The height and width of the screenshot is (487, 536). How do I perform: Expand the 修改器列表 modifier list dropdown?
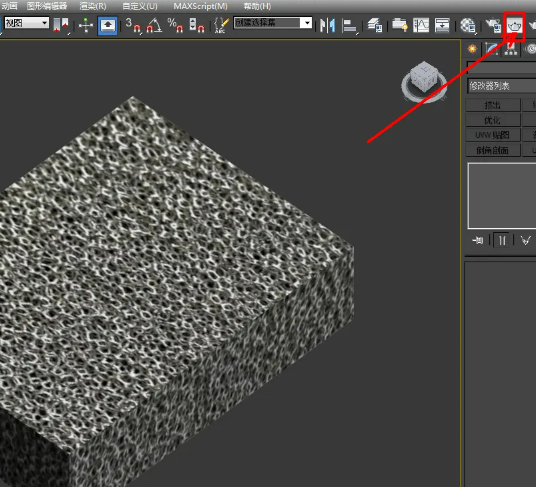coord(501,86)
